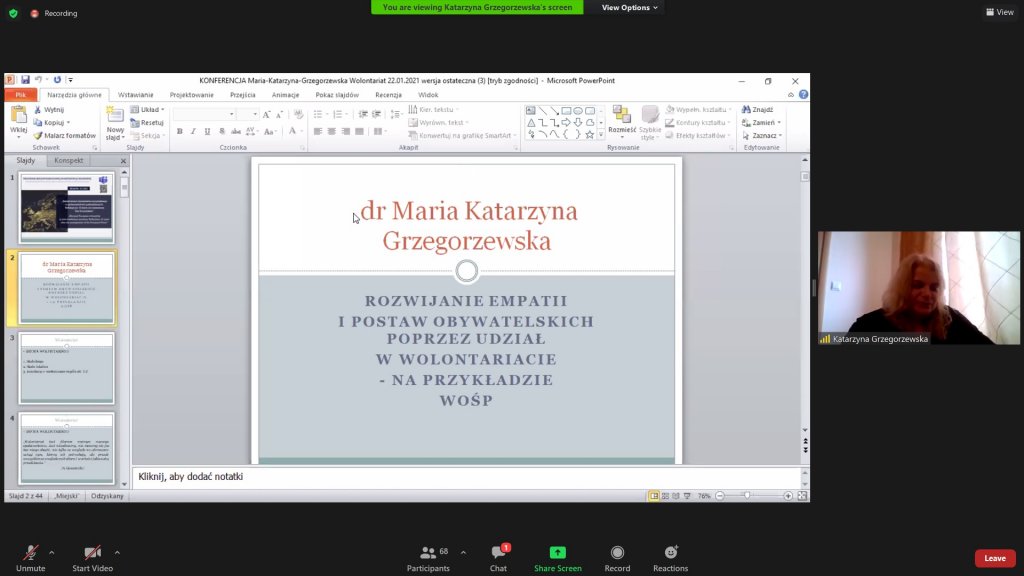Image resolution: width=1024 pixels, height=576 pixels.
Task: Open the Rozmieść arrange menu
Action: click(x=622, y=122)
